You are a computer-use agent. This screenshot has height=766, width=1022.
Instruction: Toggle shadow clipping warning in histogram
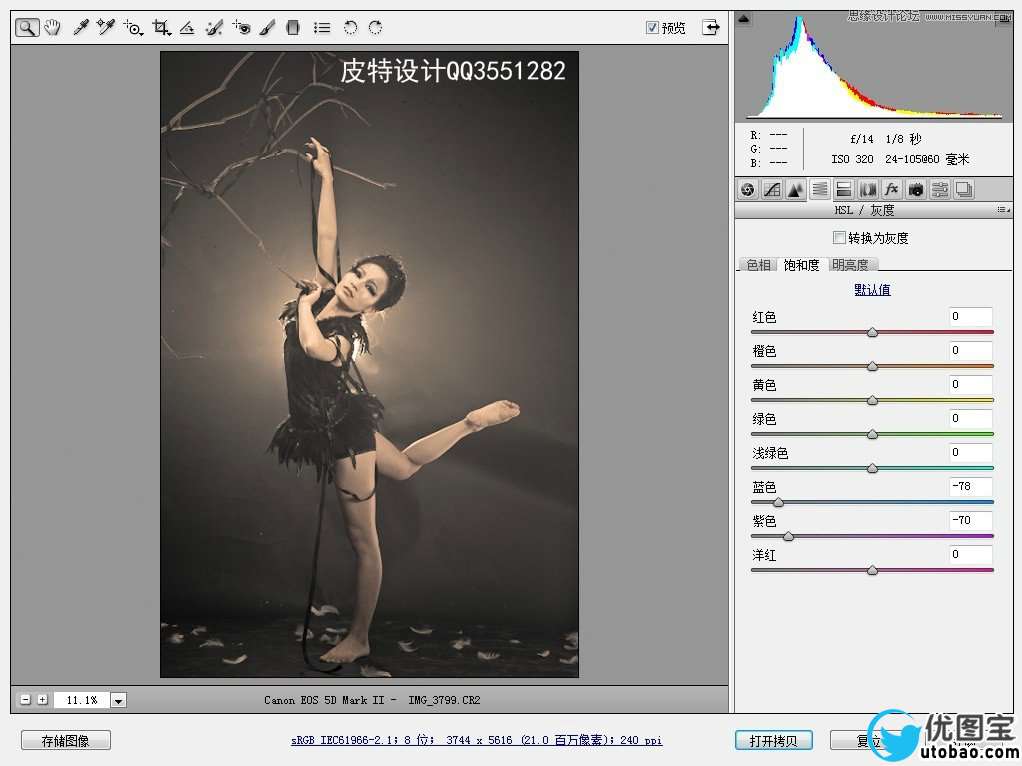[x=743, y=18]
